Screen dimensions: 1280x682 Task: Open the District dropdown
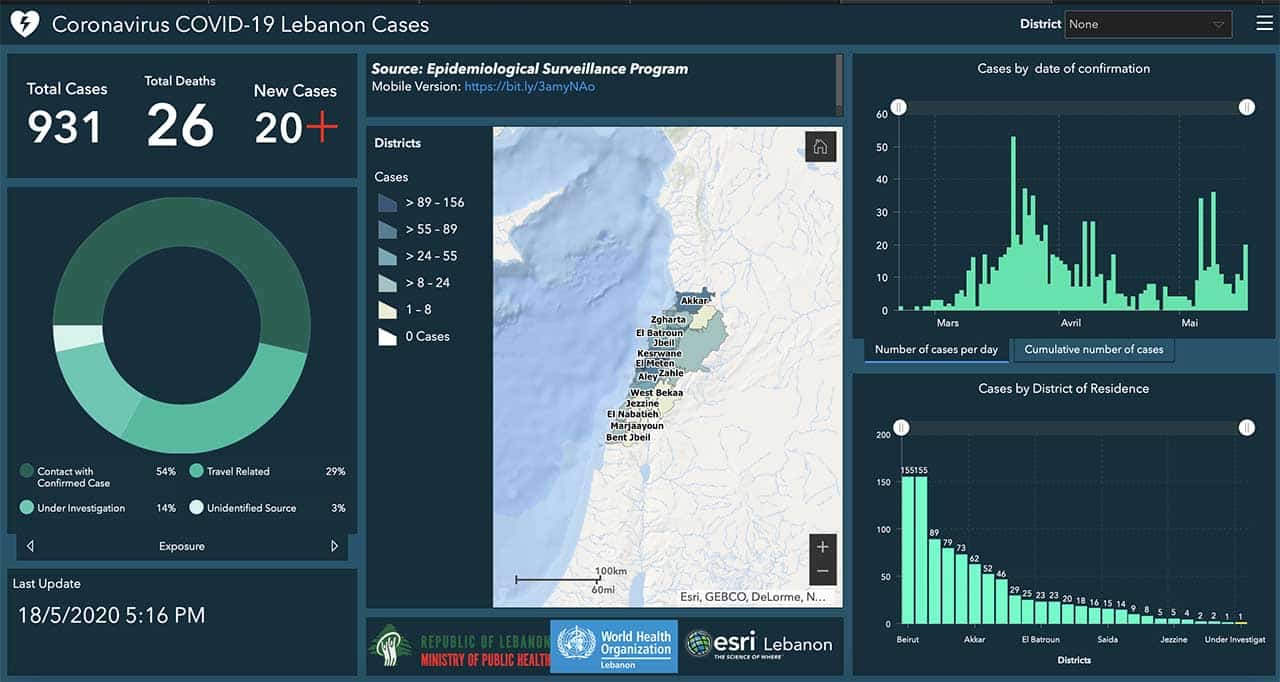point(1147,24)
